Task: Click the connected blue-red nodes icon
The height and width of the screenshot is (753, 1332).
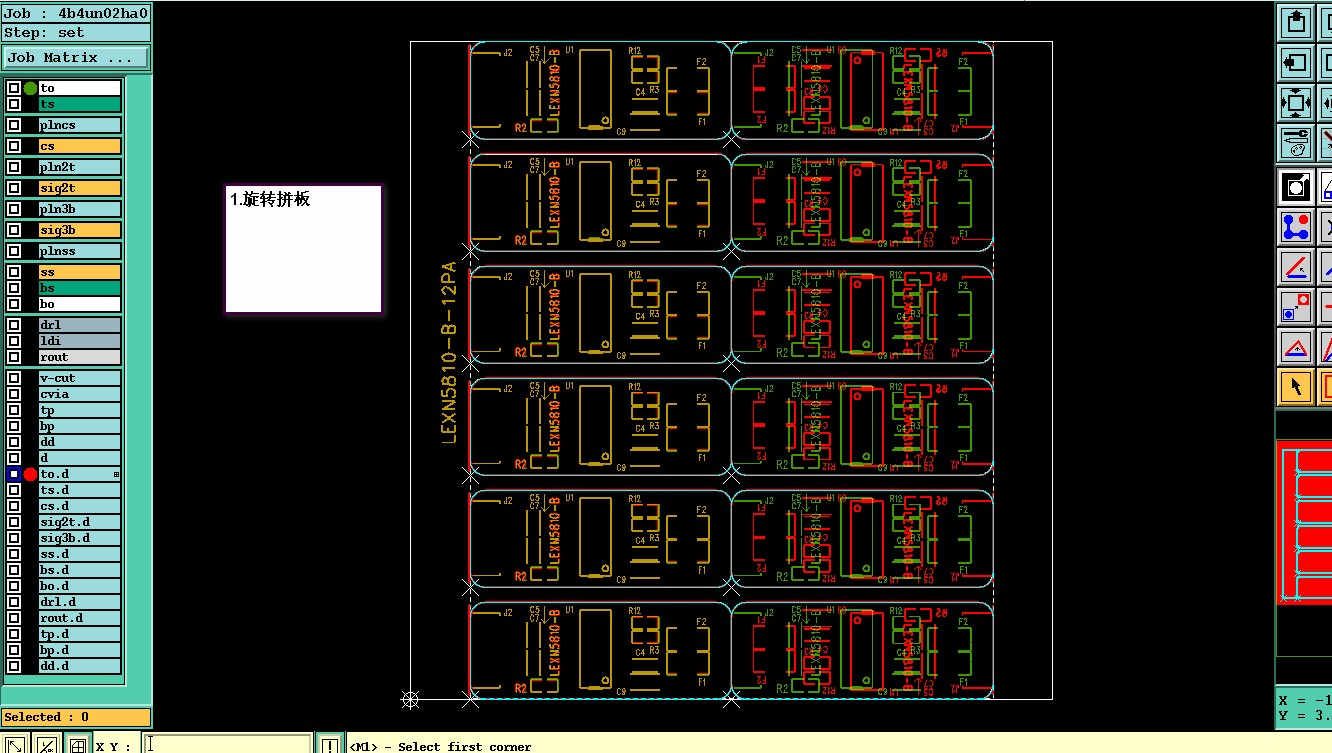Action: (1296, 227)
